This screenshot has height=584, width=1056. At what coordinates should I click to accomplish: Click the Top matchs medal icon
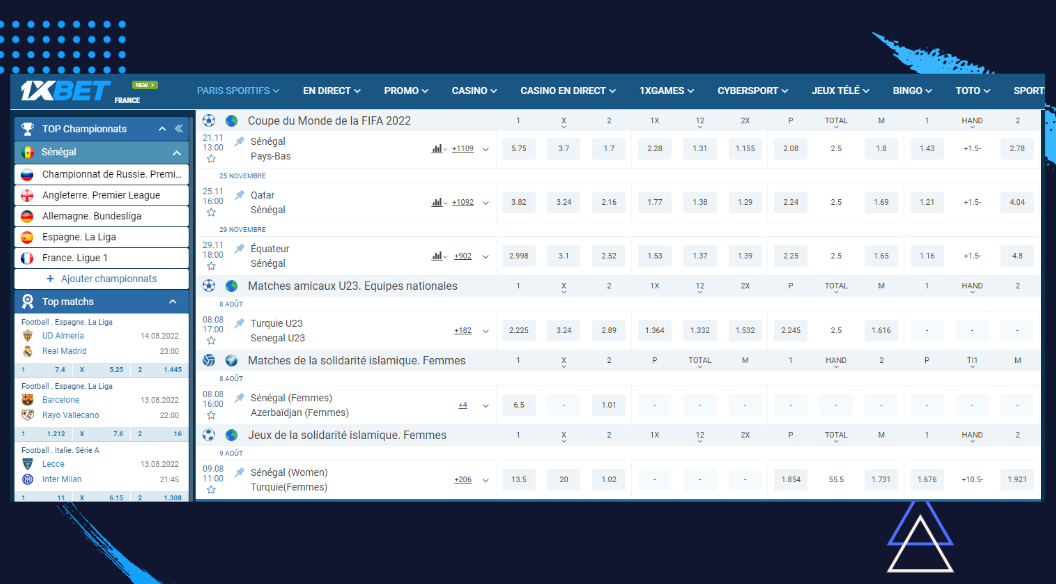point(28,302)
